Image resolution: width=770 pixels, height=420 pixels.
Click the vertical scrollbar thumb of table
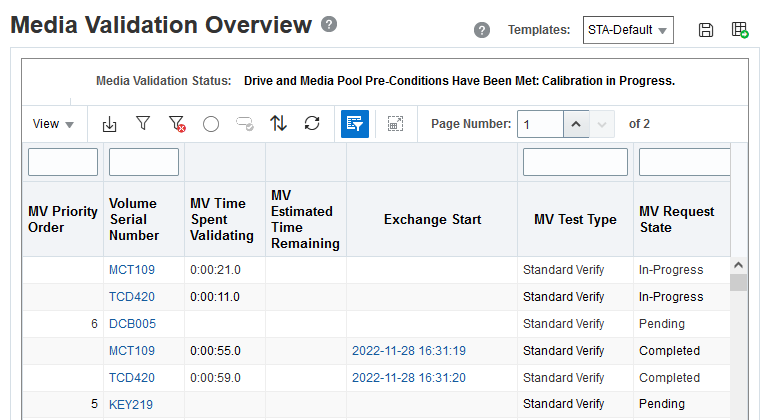[738, 282]
